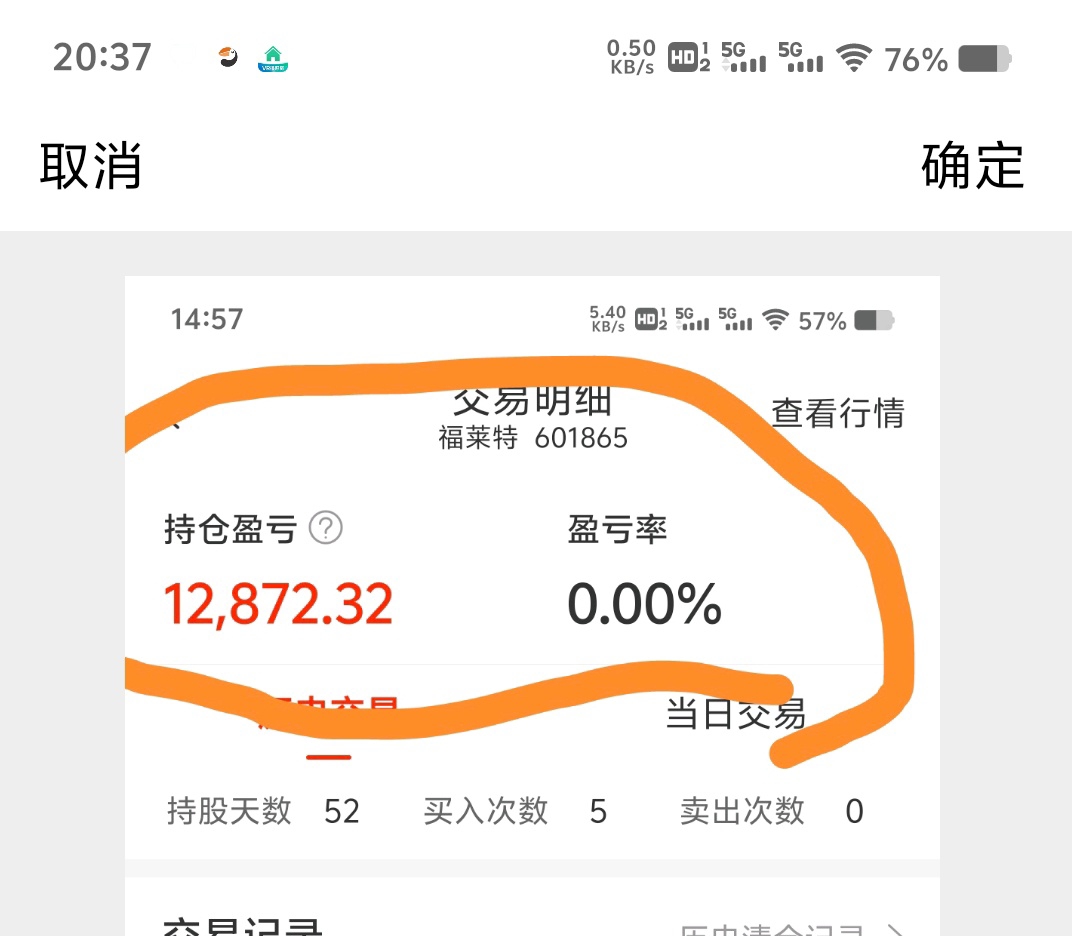
Task: Tap the WiFi icon in status bar
Action: (x=855, y=58)
